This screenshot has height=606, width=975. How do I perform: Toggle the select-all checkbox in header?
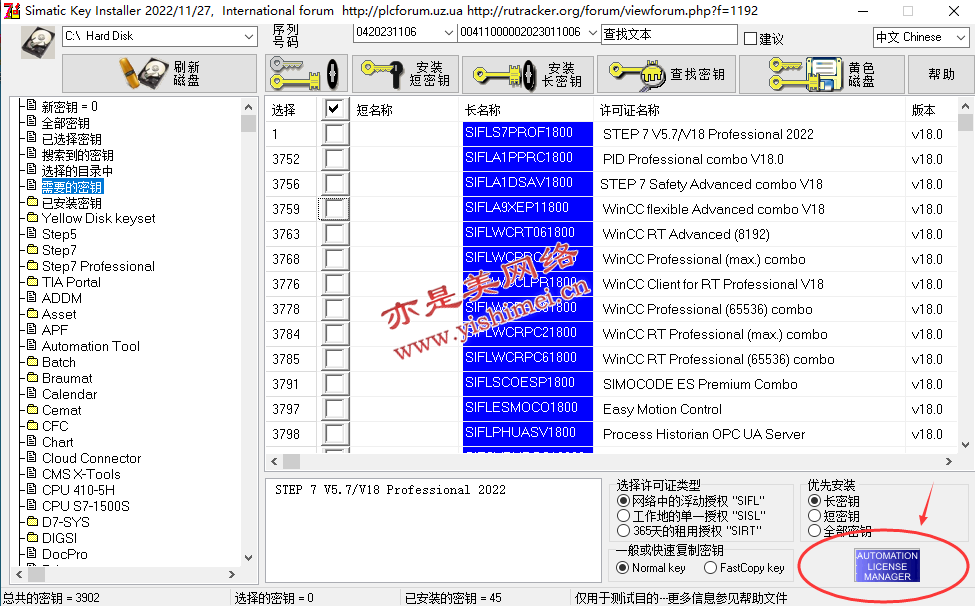click(334, 109)
